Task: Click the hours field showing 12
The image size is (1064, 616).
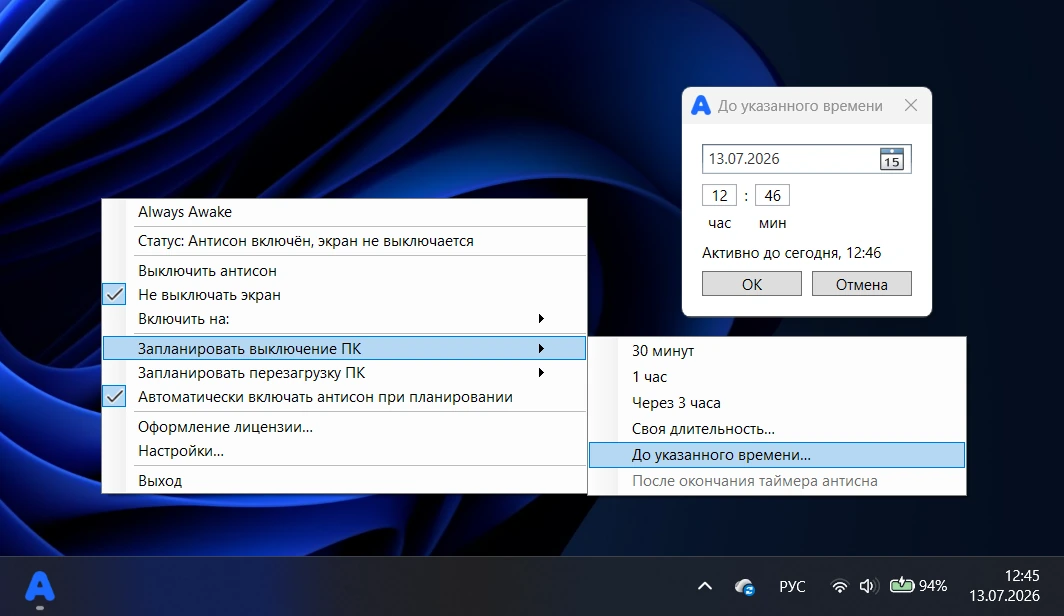Action: pyautogui.click(x=719, y=195)
